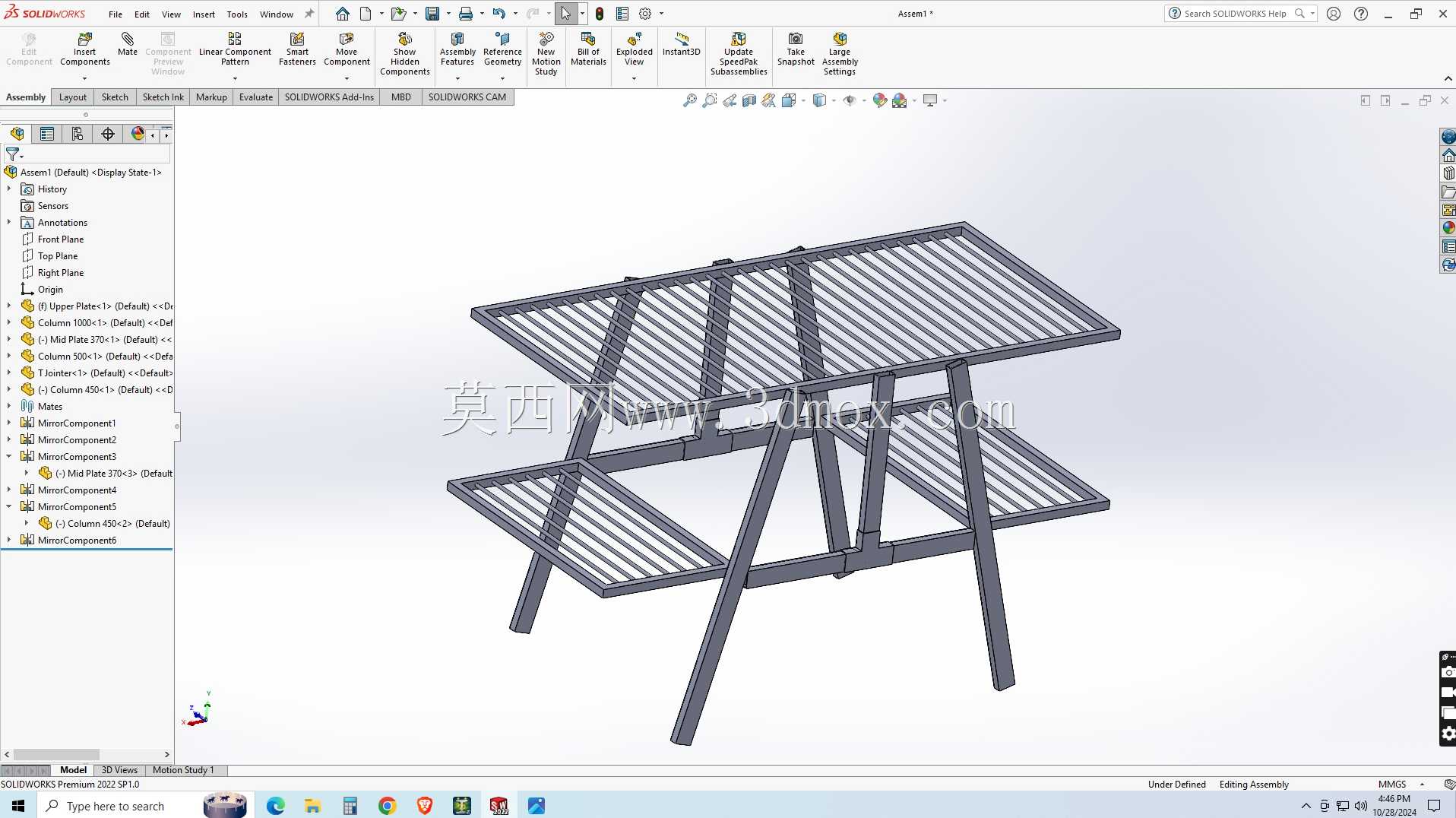Click the Home icon in the top toolbar
Image resolution: width=1456 pixels, height=818 pixels.
343,14
